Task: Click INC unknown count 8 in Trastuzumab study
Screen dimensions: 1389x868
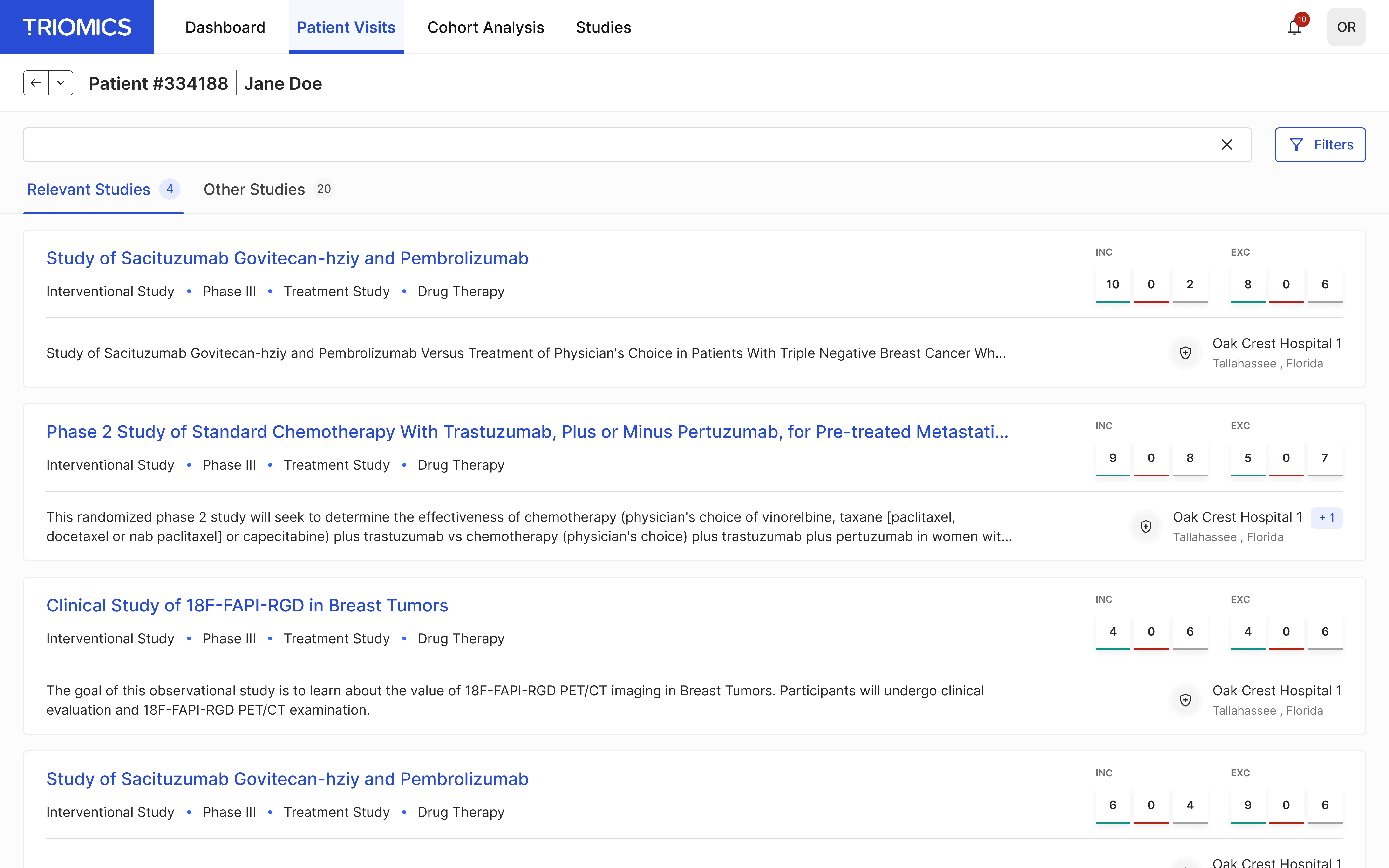Action: 1190,458
